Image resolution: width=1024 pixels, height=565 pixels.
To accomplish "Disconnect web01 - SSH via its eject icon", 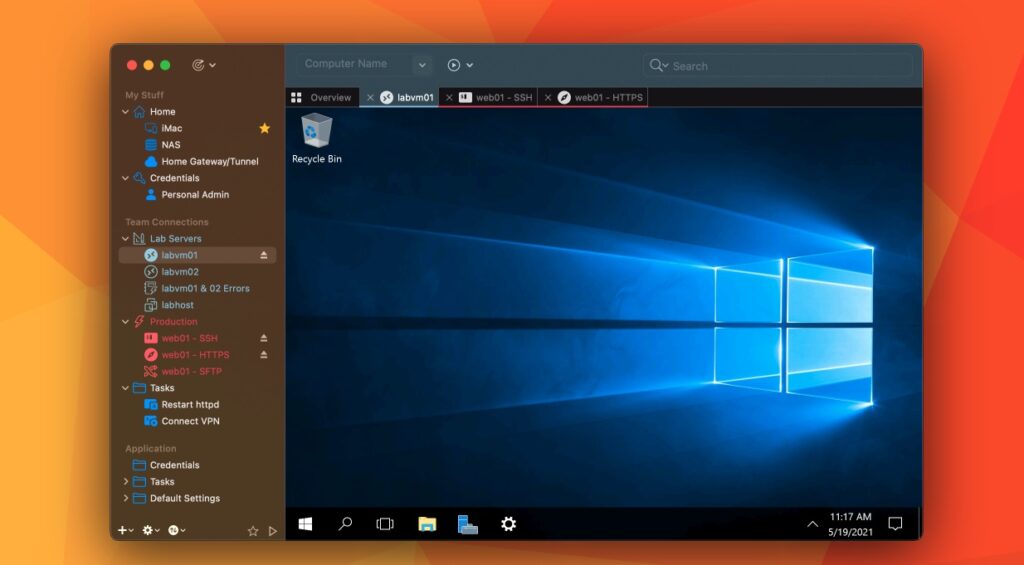I will (264, 338).
